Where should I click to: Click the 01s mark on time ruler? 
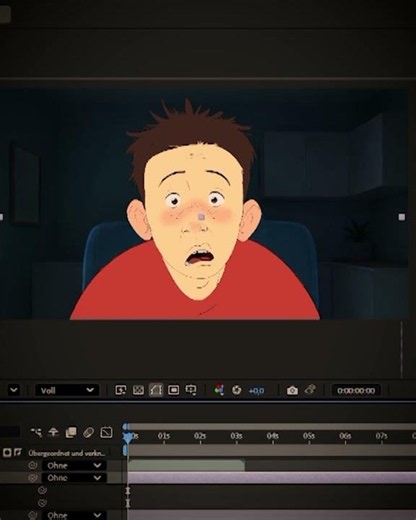pos(164,436)
